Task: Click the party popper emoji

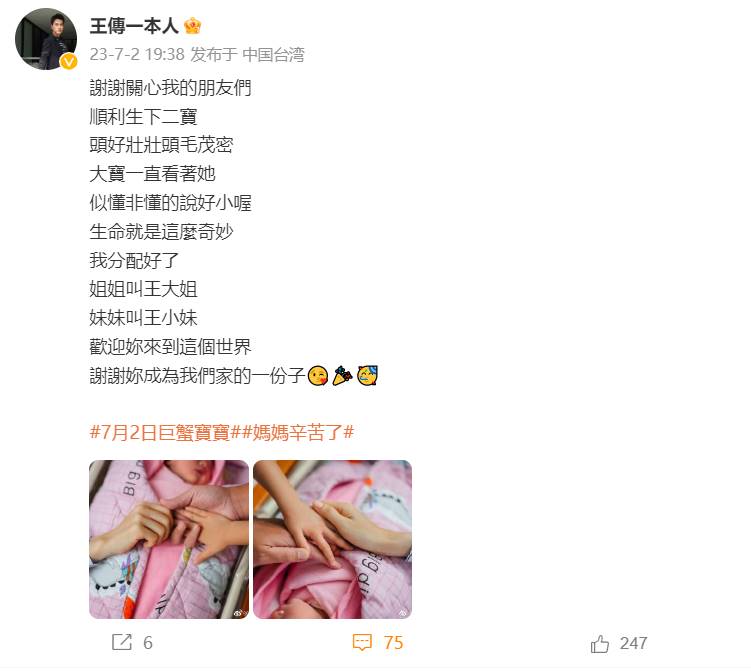Action: [x=342, y=375]
